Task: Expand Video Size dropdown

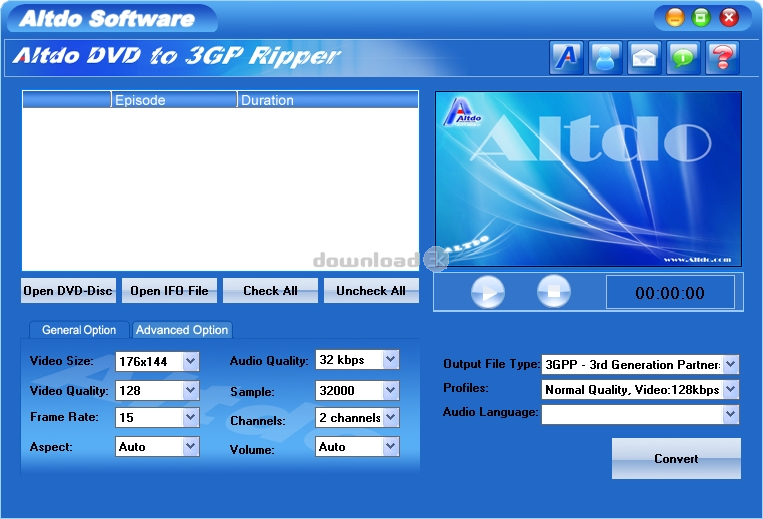Action: 191,361
